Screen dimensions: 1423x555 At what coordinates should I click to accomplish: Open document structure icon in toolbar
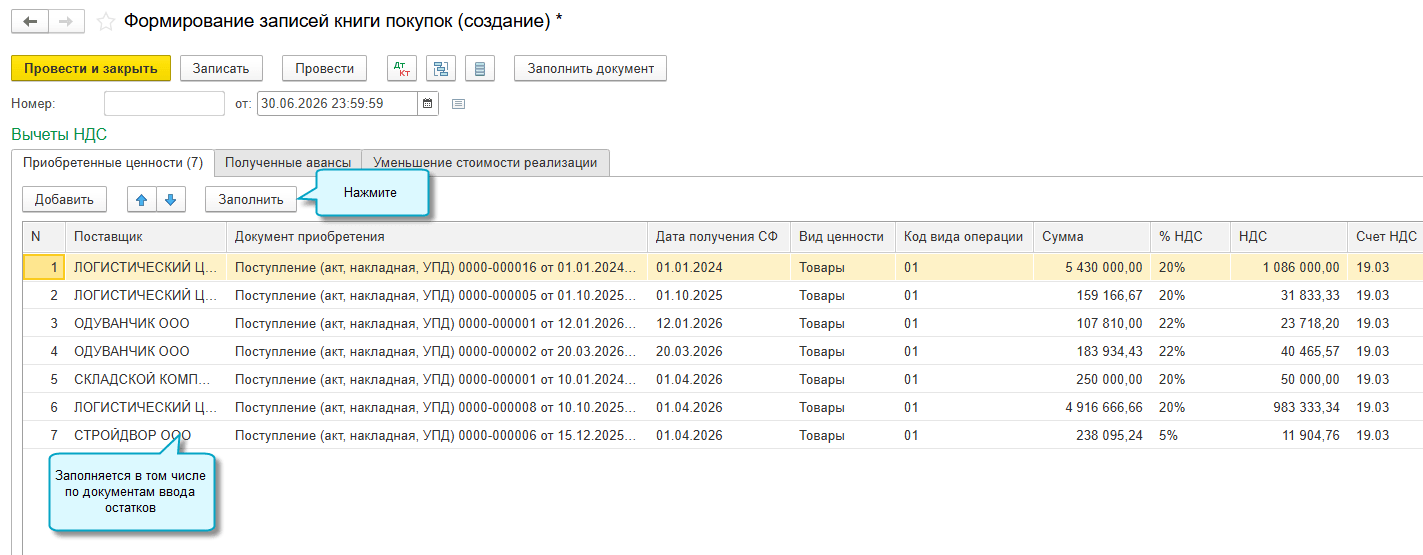pyautogui.click(x=441, y=68)
